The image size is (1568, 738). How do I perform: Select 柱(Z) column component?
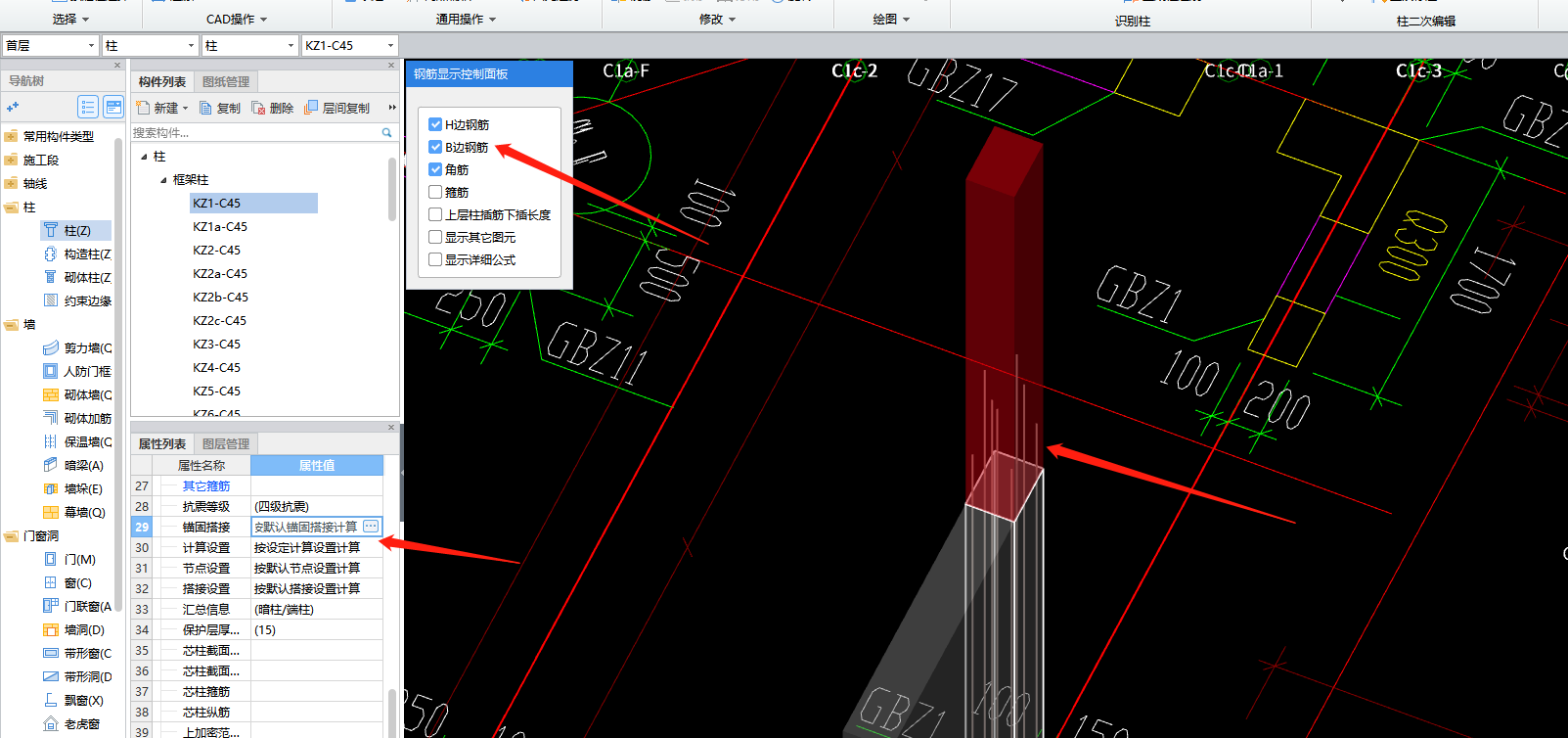(76, 230)
